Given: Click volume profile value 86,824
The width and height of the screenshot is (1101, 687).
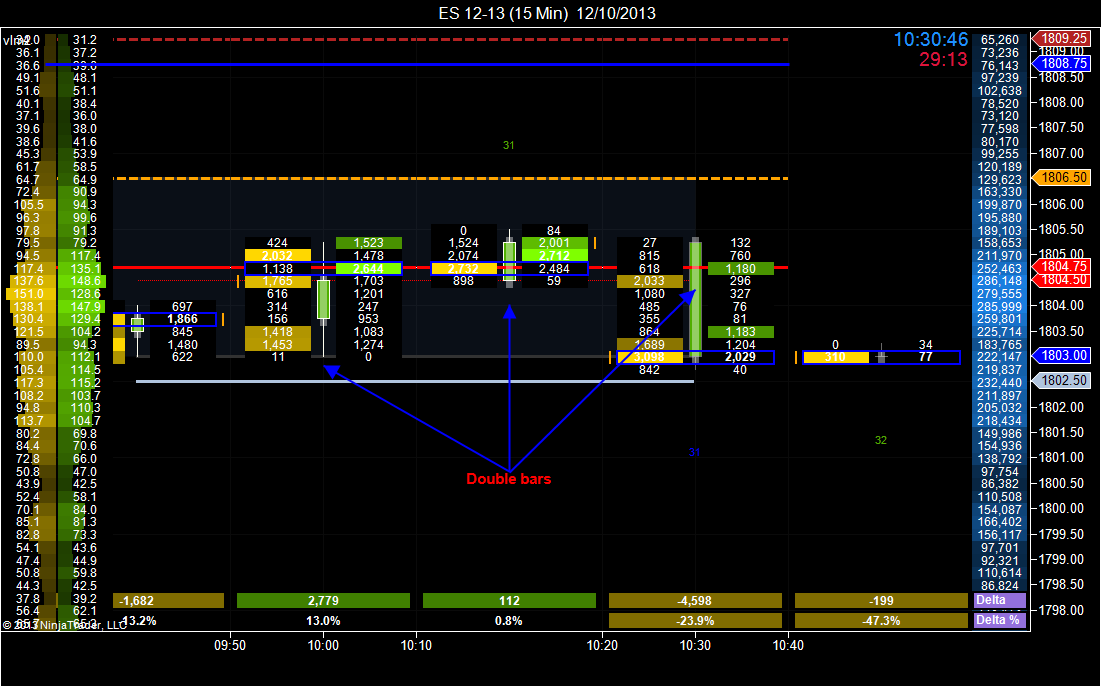Looking at the screenshot, I should tap(1001, 585).
